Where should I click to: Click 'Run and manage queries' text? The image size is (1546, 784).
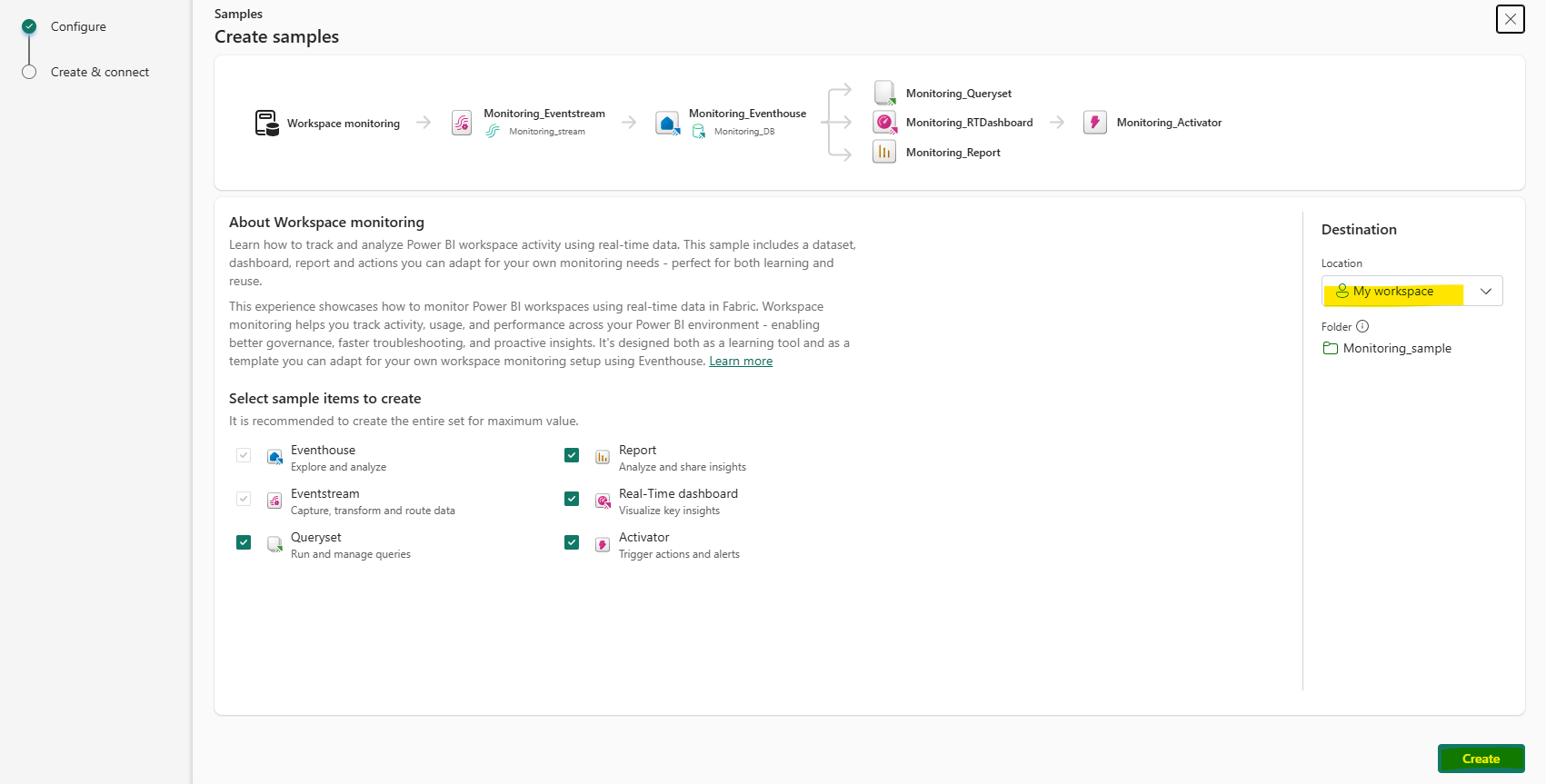point(351,554)
